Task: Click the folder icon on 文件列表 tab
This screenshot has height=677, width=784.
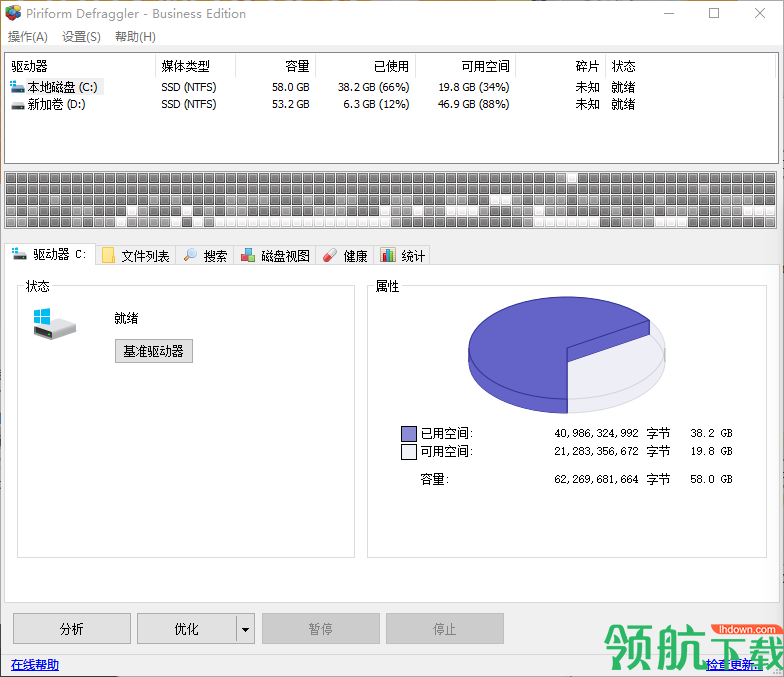Action: [x=108, y=256]
